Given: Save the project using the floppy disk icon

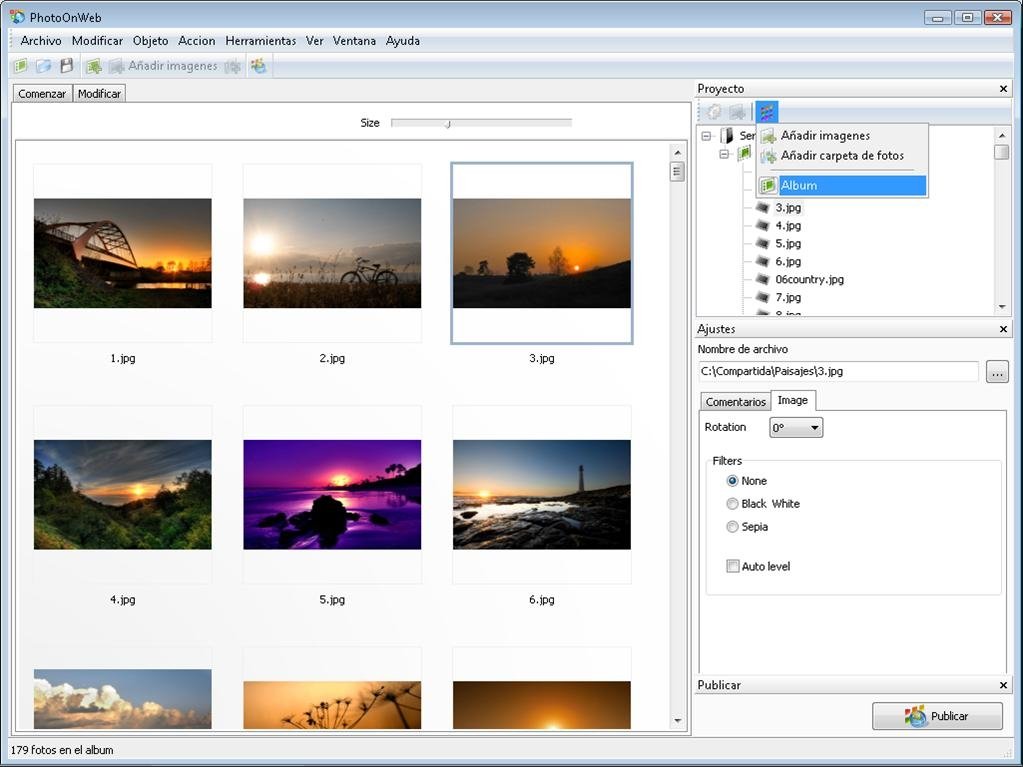Looking at the screenshot, I should 67,66.
